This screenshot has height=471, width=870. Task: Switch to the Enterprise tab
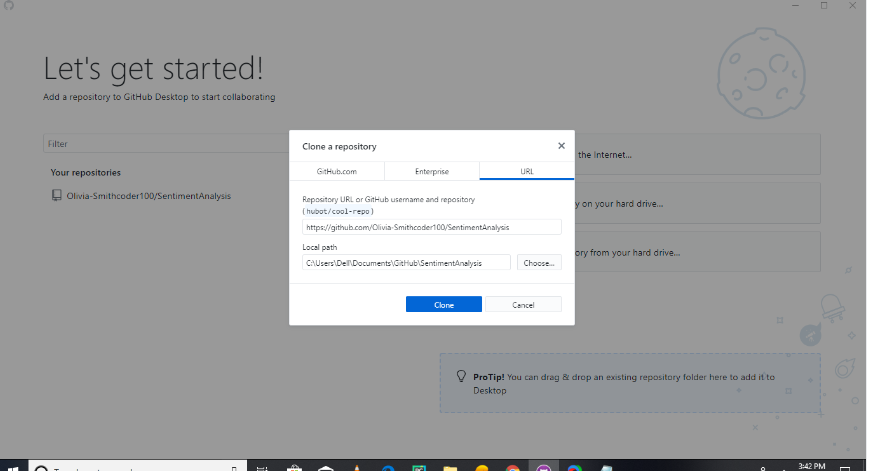point(432,171)
